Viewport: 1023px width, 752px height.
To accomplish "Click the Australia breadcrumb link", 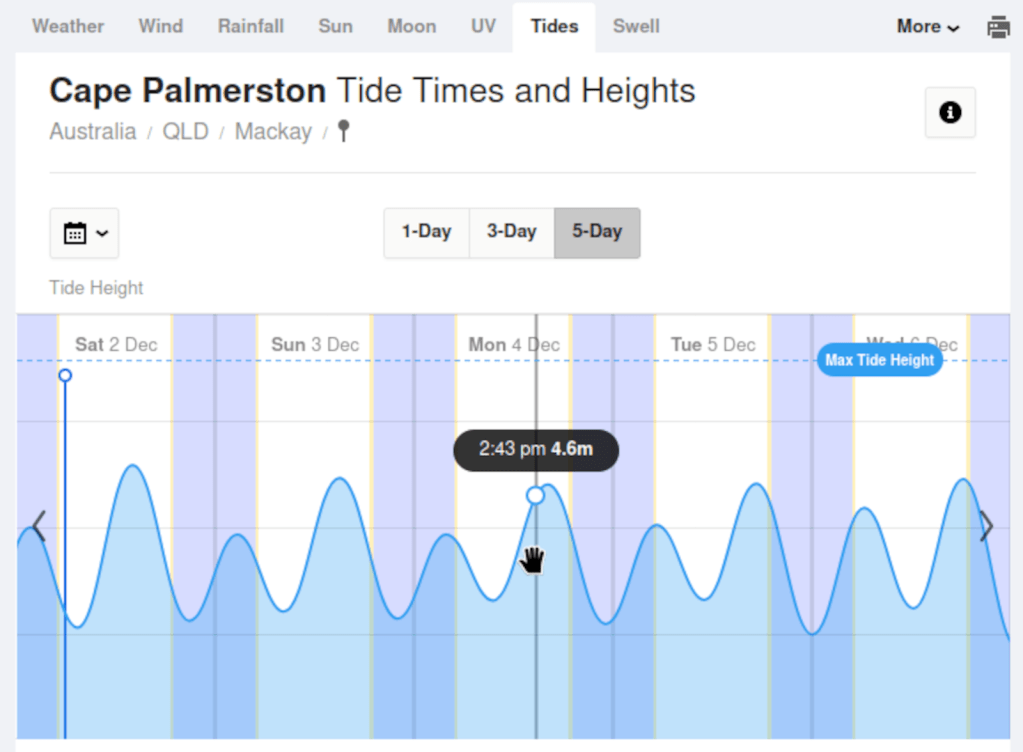I will coord(93,131).
